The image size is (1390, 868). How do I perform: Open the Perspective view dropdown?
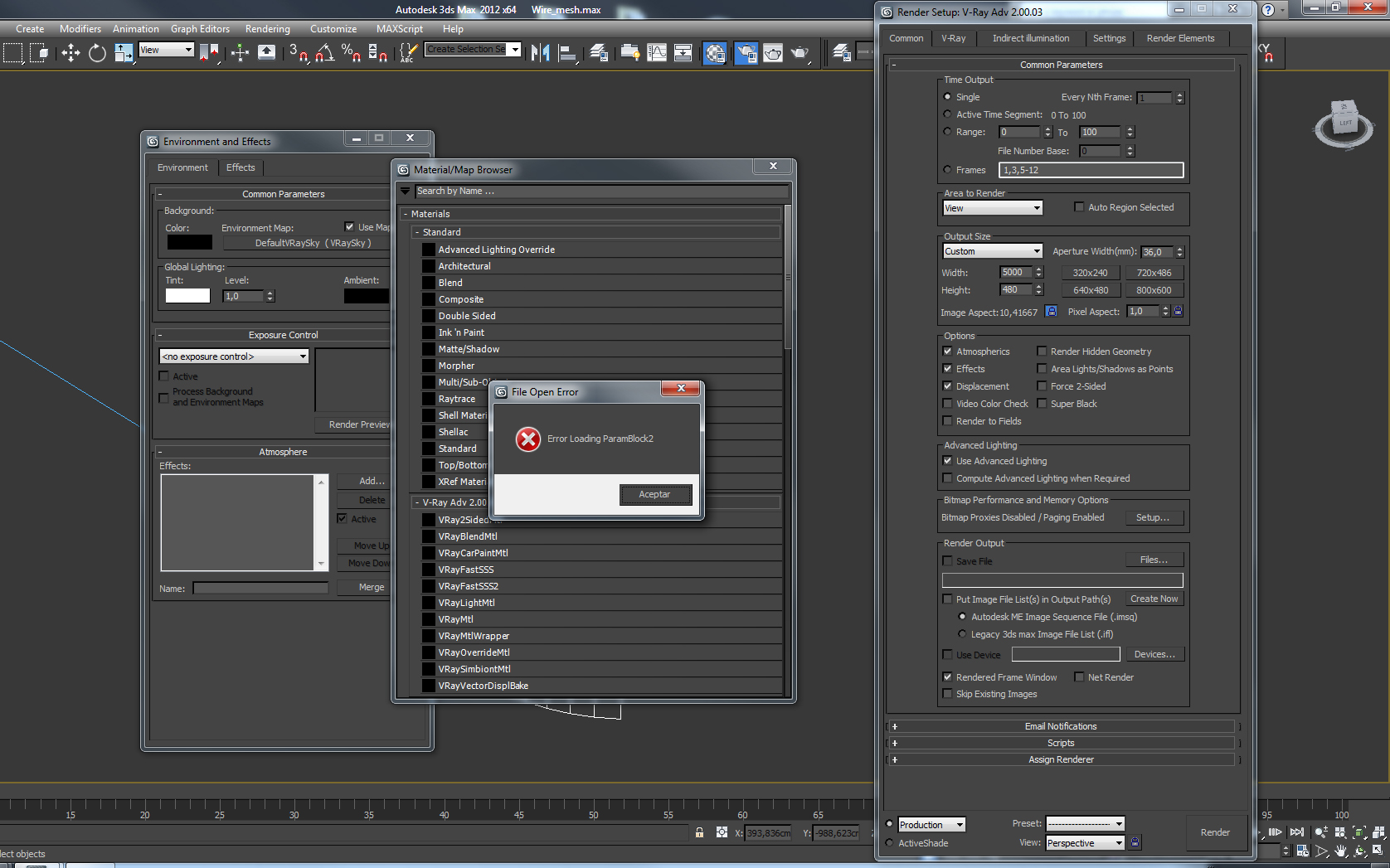click(1086, 843)
